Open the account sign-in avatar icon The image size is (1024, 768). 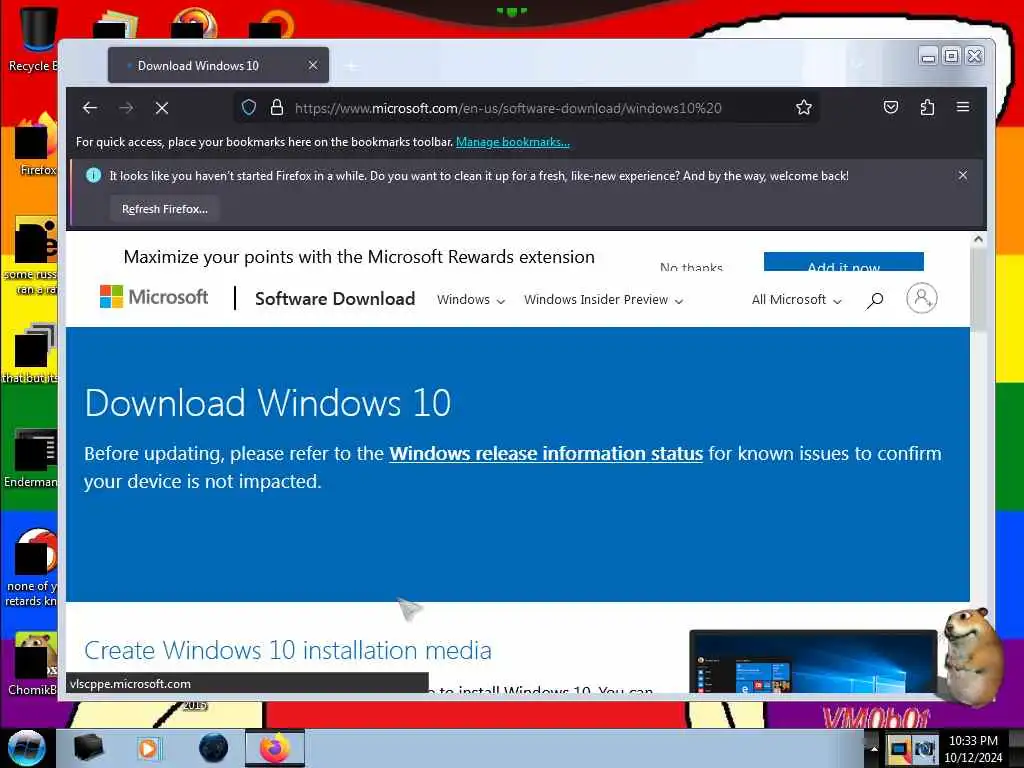(921, 298)
